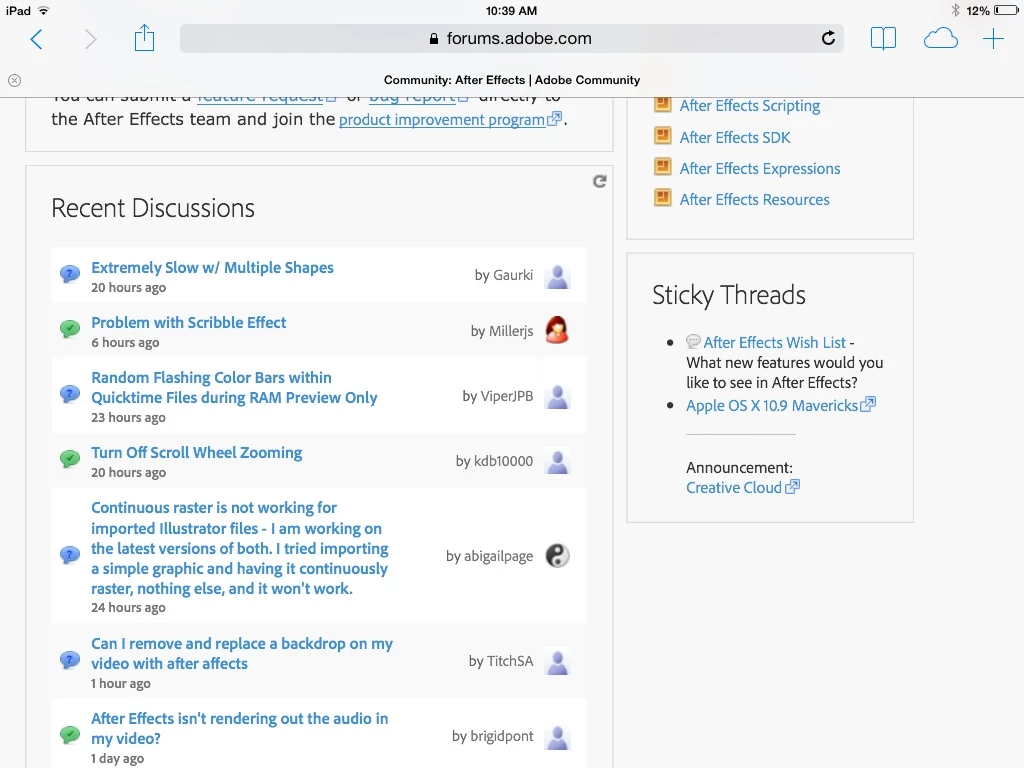Add a new tab with plus icon
1024x768 pixels.
pyautogui.click(x=993, y=39)
